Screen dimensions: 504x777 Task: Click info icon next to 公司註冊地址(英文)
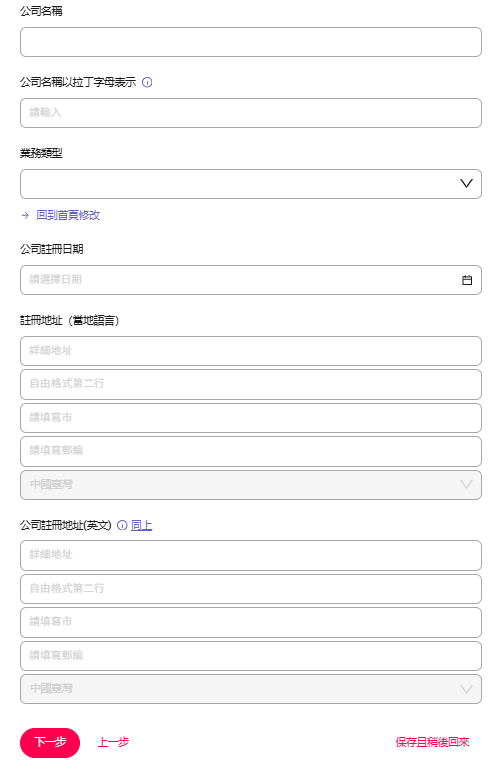122,525
